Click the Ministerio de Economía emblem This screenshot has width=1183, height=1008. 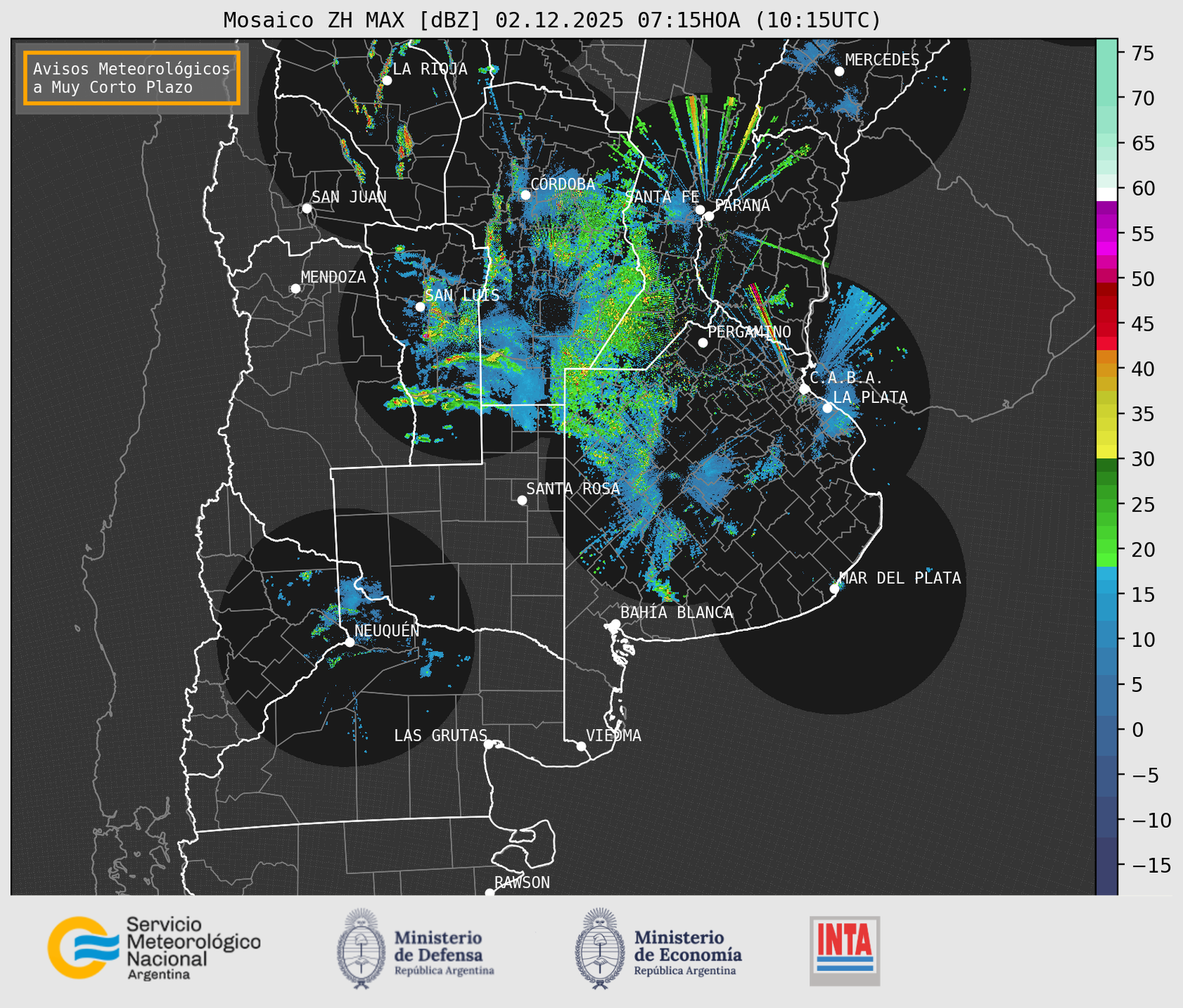coord(600,949)
